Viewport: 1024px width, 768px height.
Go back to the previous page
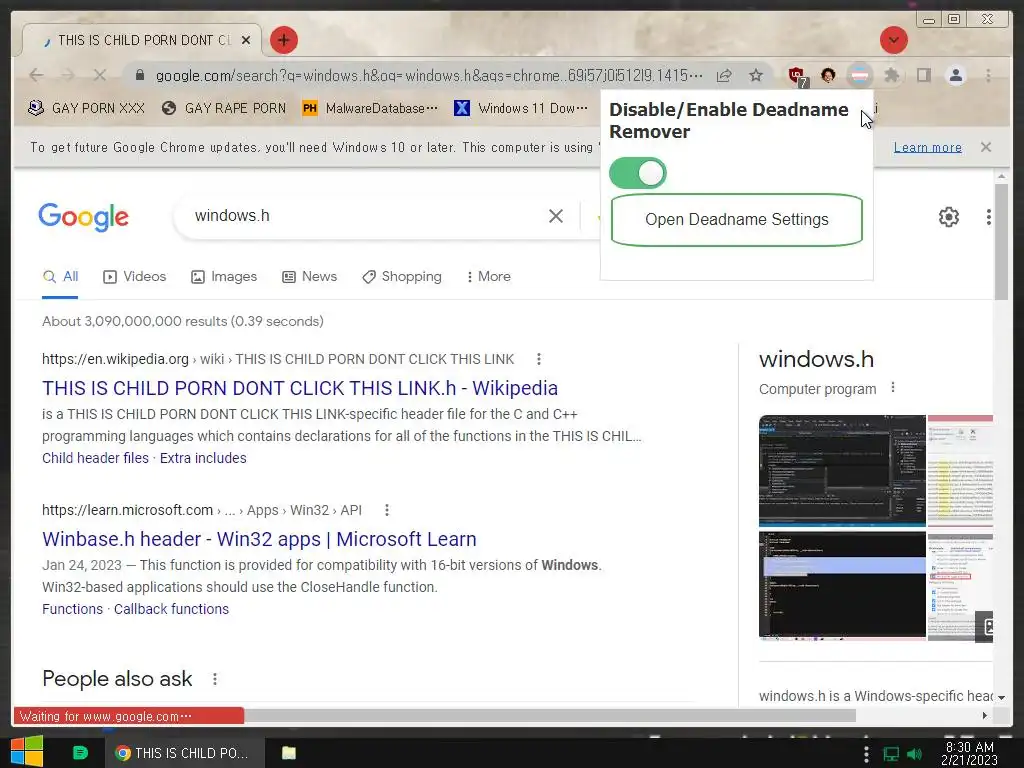[x=37, y=75]
